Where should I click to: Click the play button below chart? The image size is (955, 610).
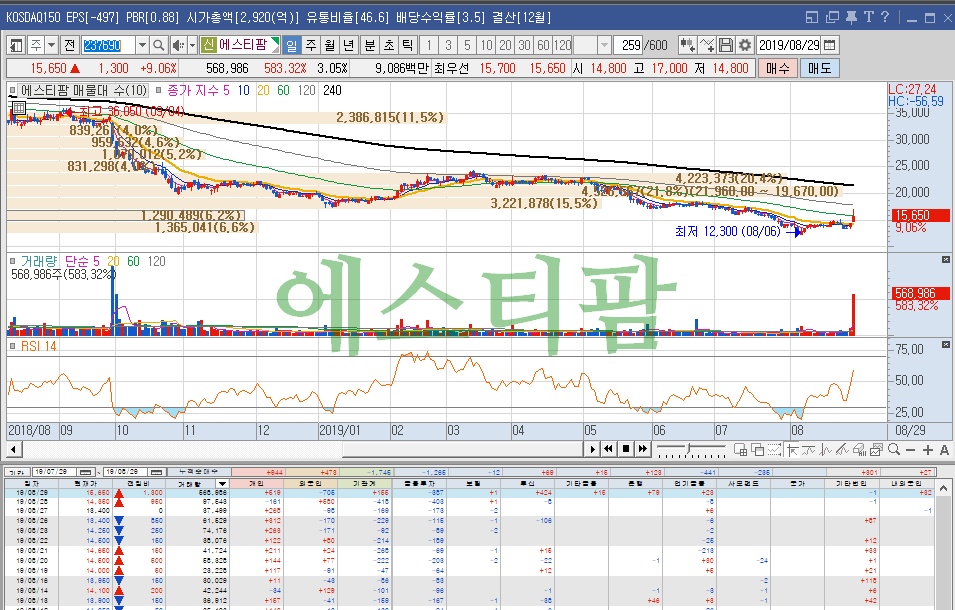pyautogui.click(x=592, y=449)
